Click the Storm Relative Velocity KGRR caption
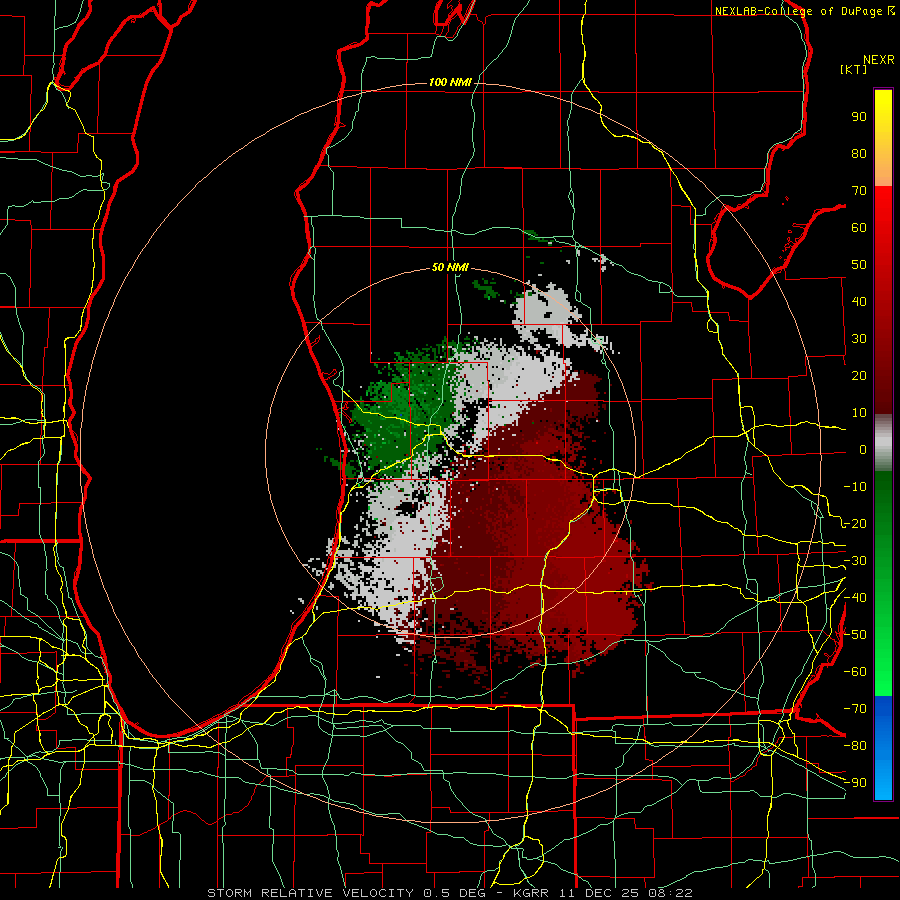This screenshot has width=900, height=900. click(x=450, y=893)
